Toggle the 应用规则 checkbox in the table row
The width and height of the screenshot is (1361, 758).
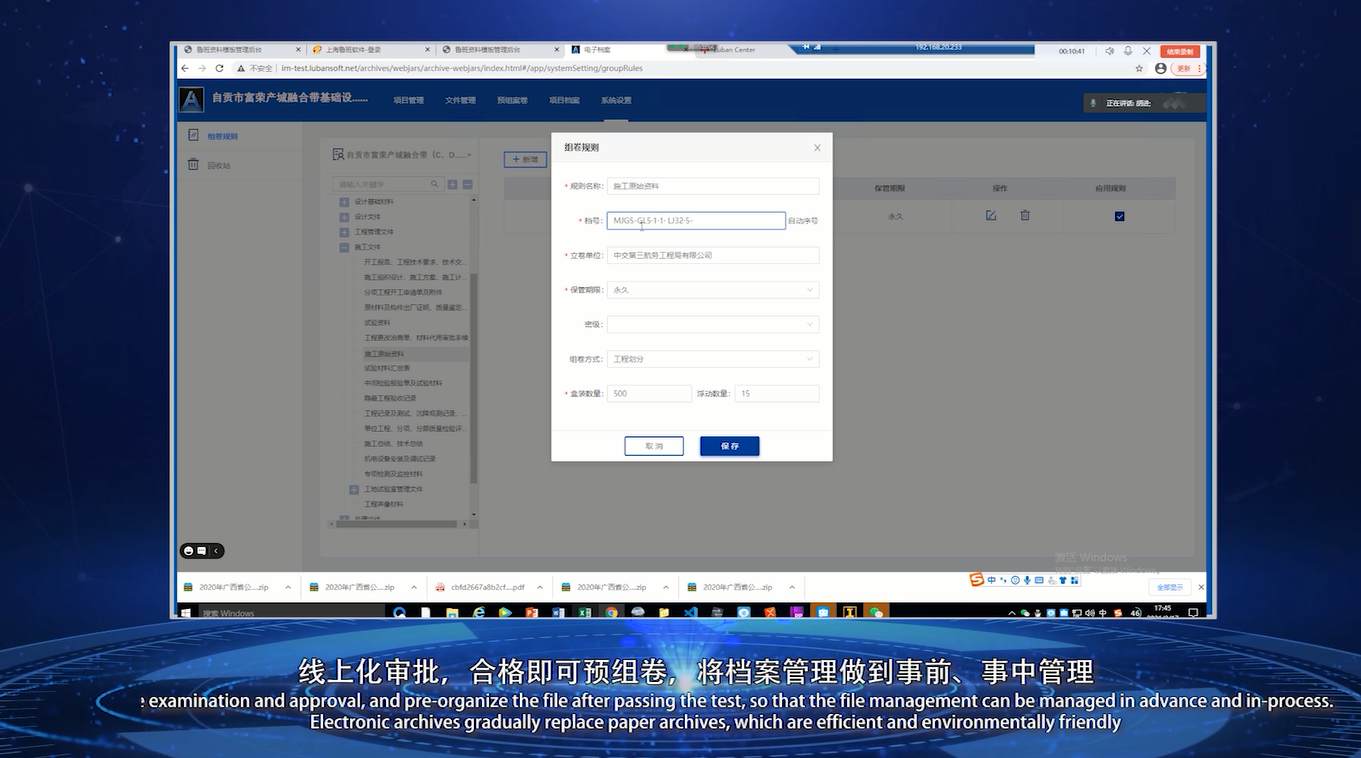(x=1119, y=216)
